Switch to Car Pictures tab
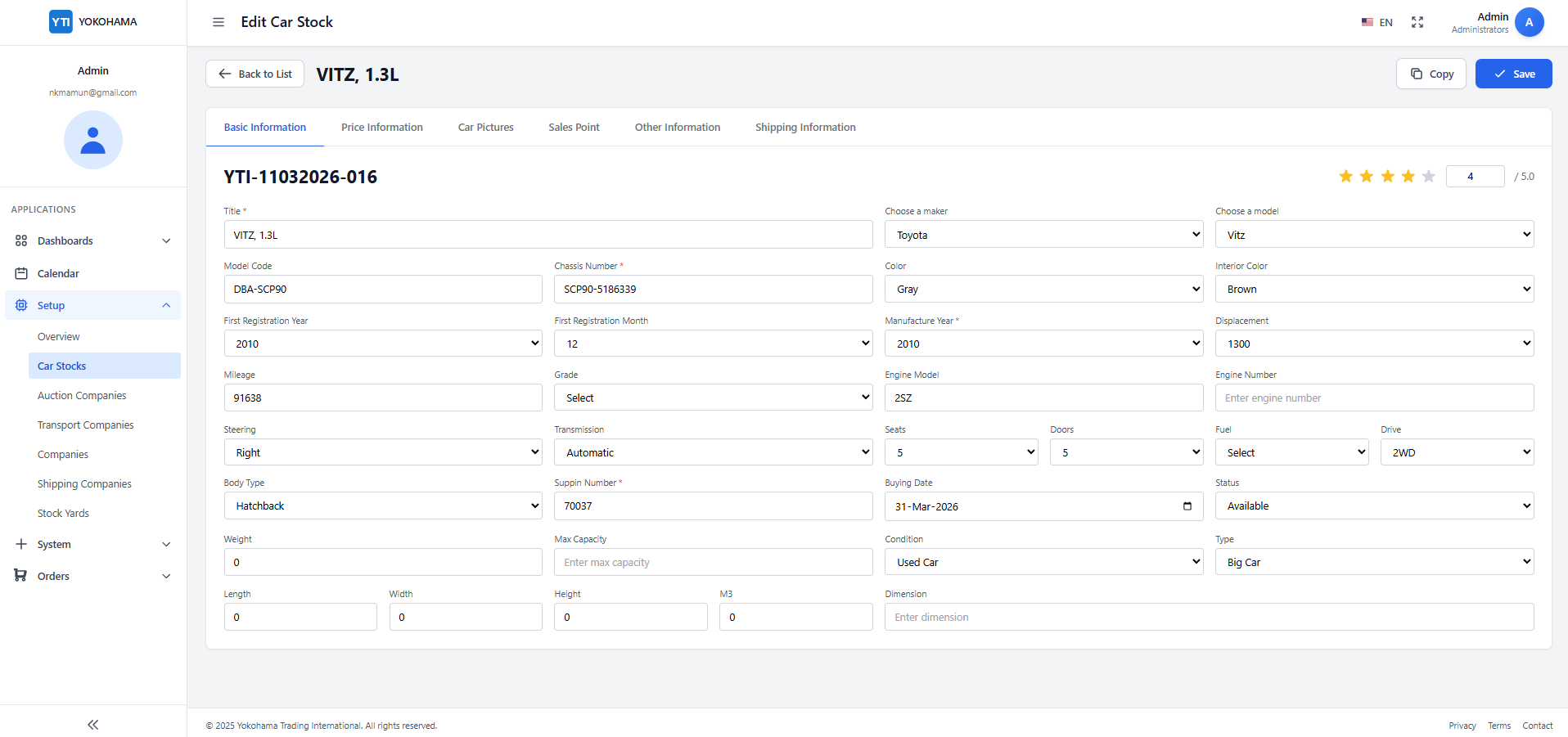This screenshot has width=1568, height=737. tap(486, 128)
